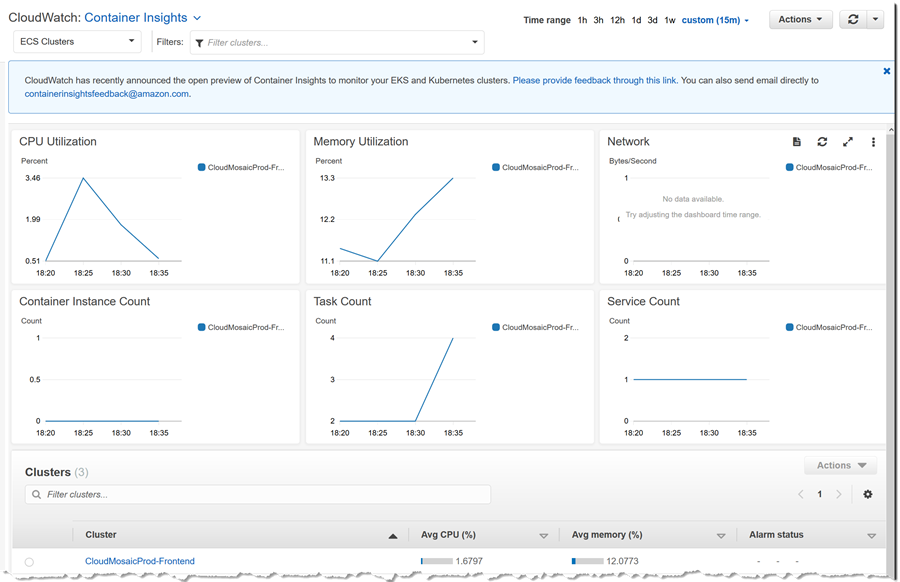Viewport: 900px width, 582px height.
Task: Open the CloudMosaicProd-Frontend cluster link
Action: click(139, 561)
